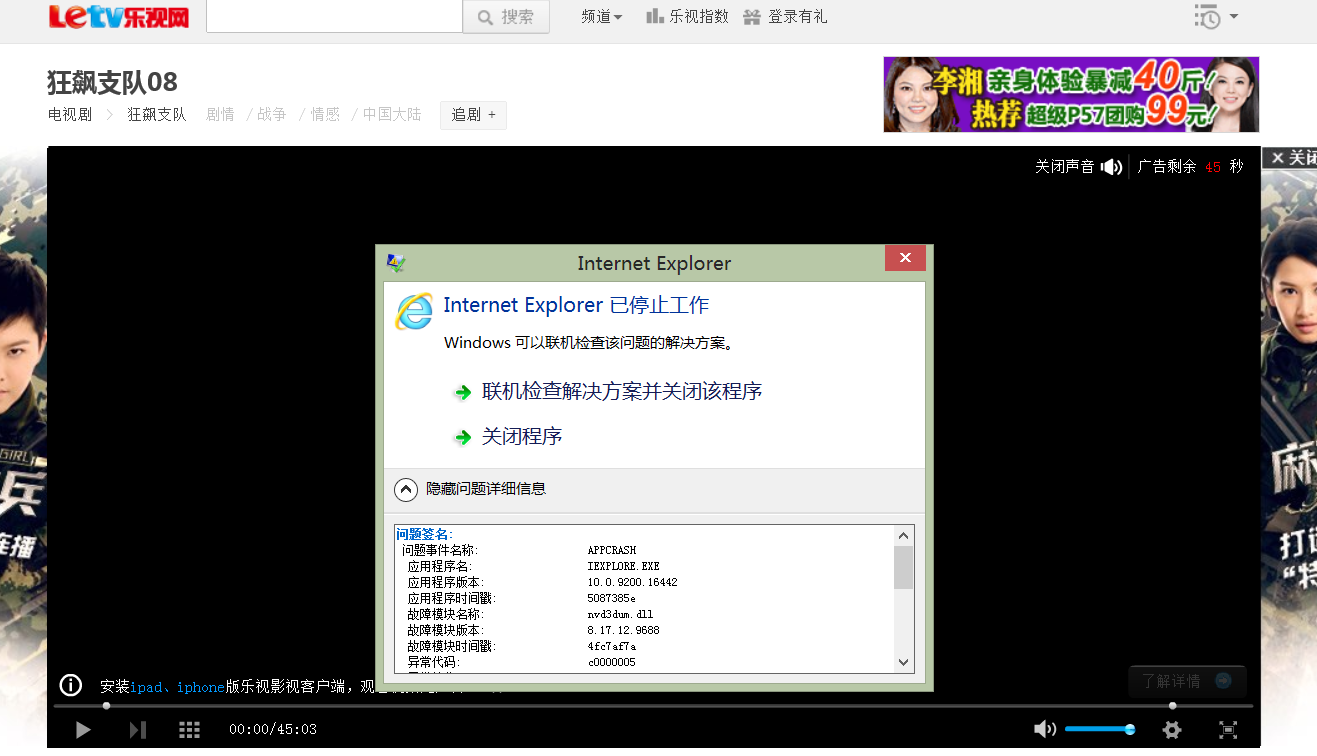Select the 剧情 genre tag
Screen dimensions: 1317x756
coord(220,115)
